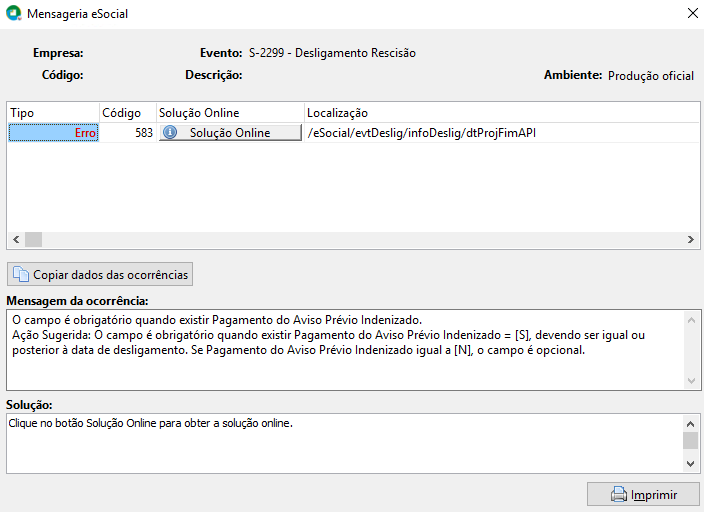Click the Código column header
This screenshot has width=704, height=512.
128,113
